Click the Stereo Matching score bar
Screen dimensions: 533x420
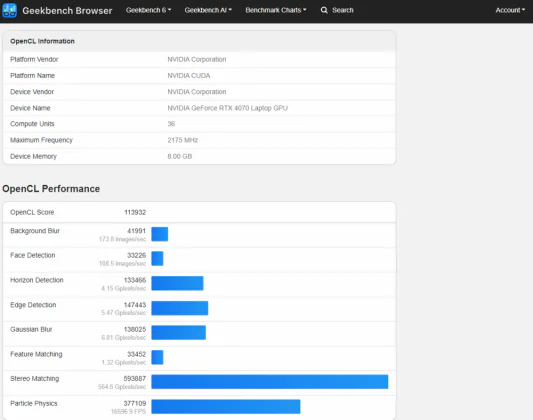tap(270, 382)
